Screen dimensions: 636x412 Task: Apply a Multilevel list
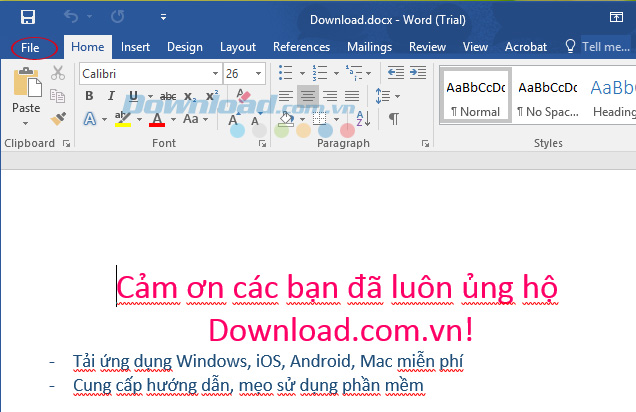coord(354,73)
